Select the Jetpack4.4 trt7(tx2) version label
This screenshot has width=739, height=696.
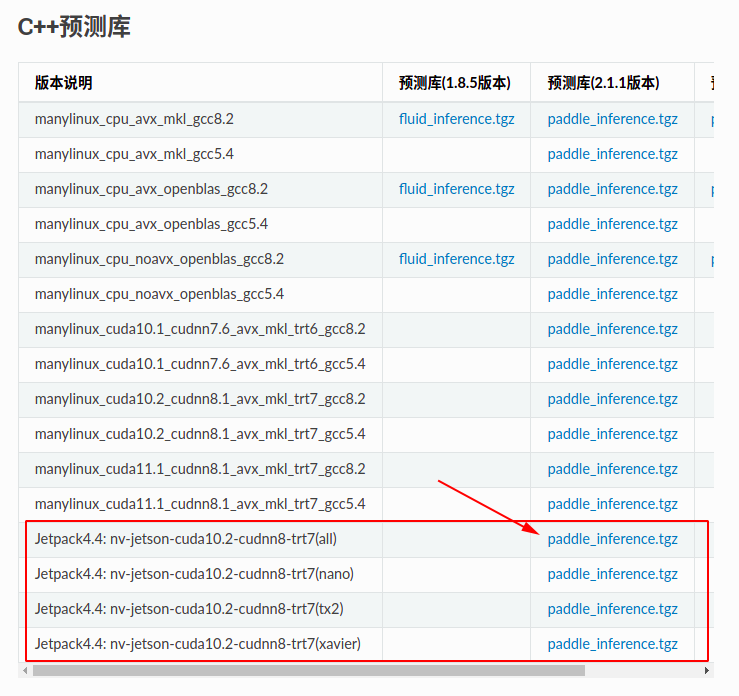coord(189,609)
